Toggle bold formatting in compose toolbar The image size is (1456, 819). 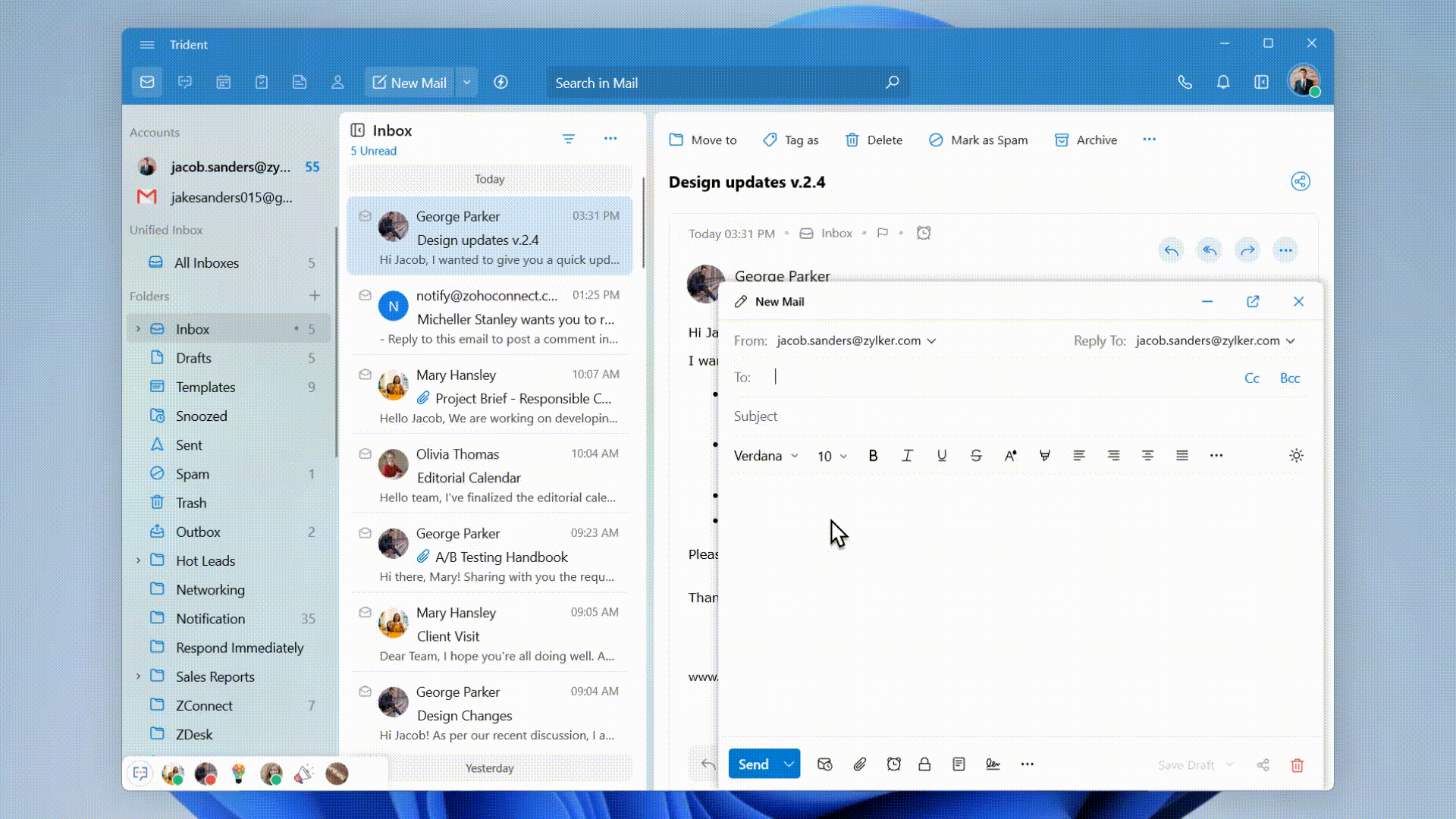873,456
